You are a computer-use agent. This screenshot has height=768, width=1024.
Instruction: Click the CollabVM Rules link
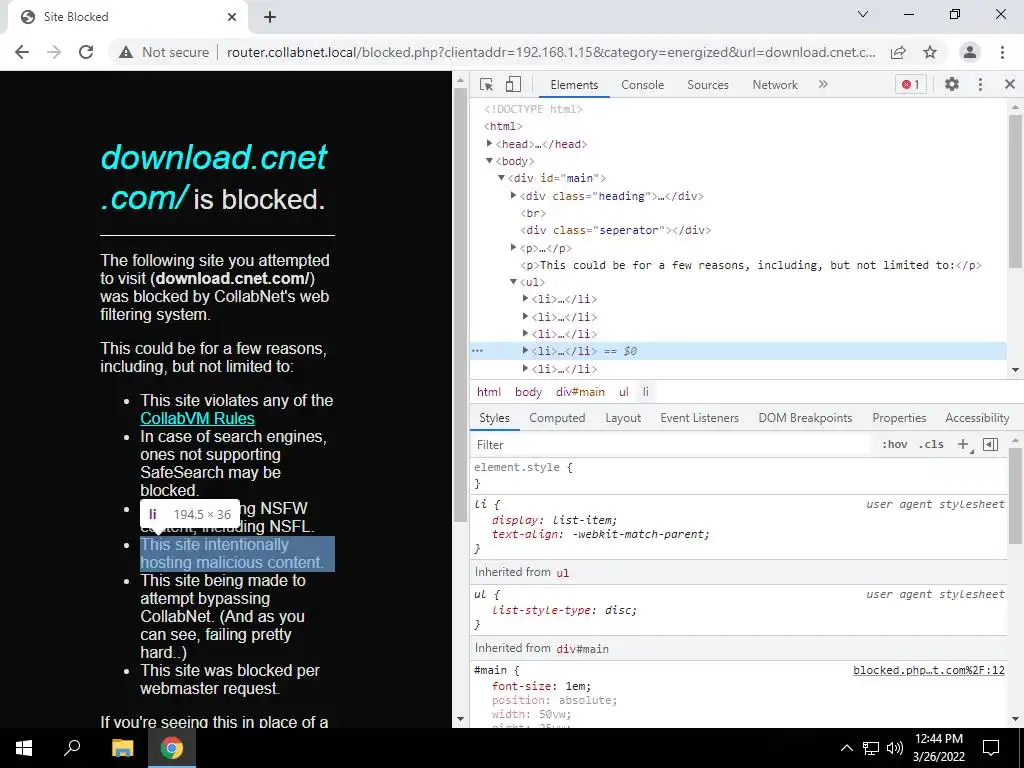(x=197, y=419)
